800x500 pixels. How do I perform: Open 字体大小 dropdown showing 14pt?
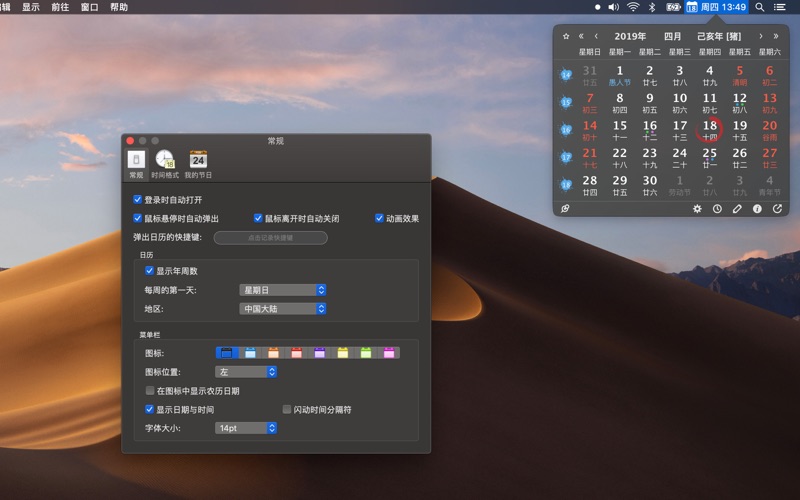point(246,428)
